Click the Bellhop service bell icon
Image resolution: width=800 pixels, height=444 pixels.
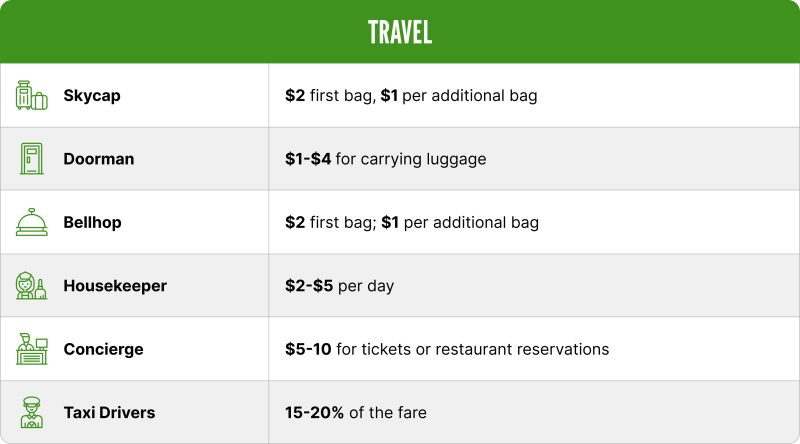32,222
